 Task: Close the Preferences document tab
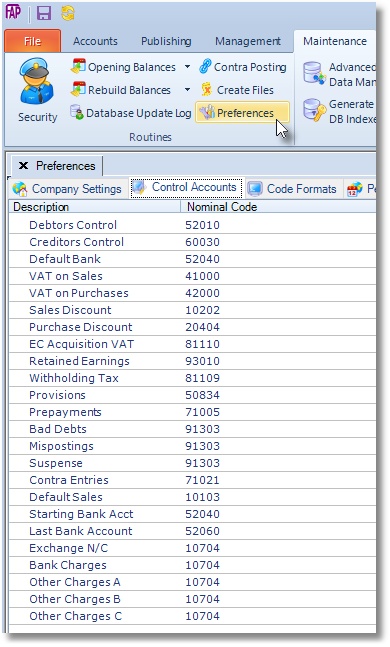pyautogui.click(x=24, y=165)
